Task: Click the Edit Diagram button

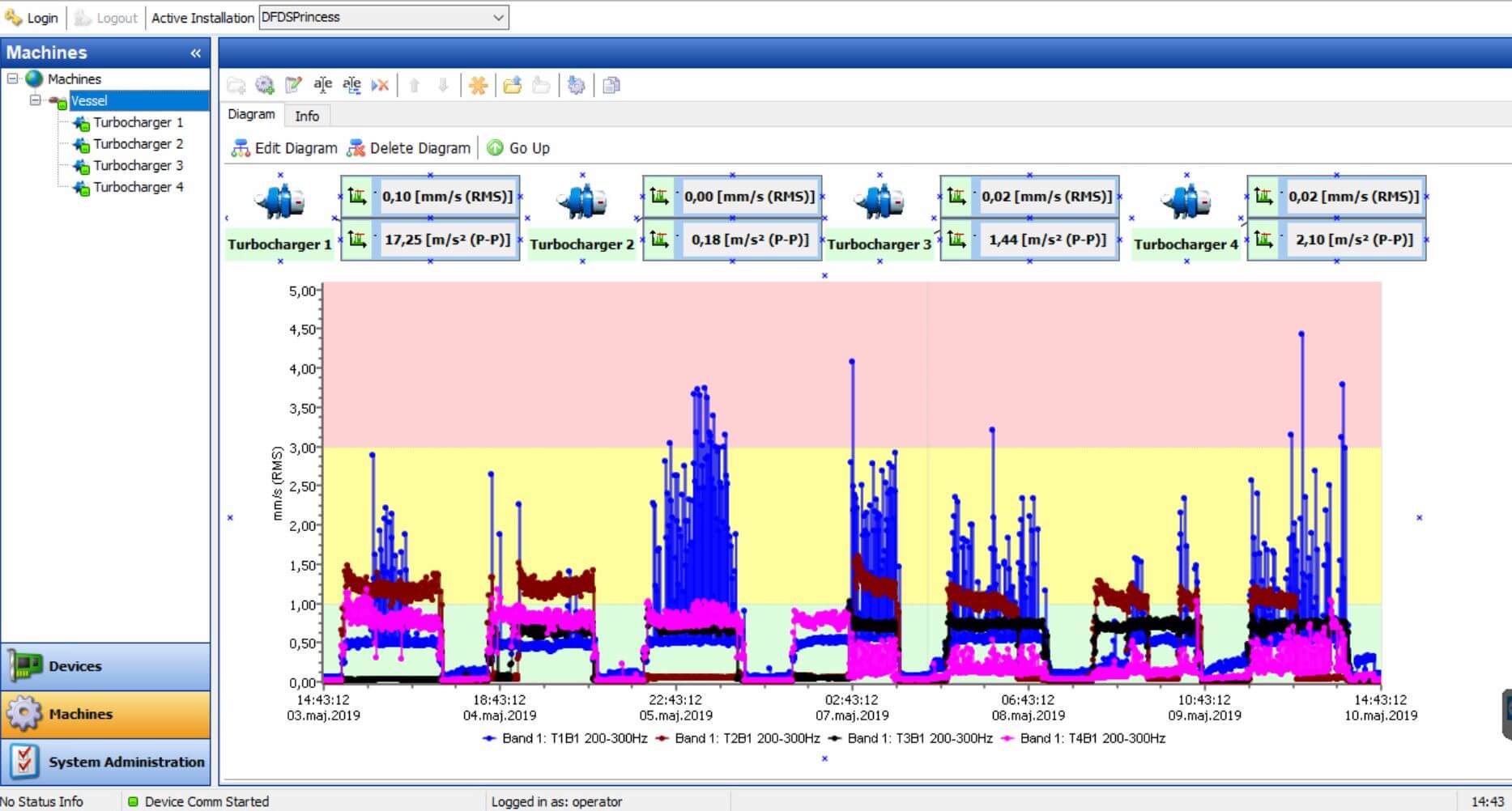Action: [284, 148]
